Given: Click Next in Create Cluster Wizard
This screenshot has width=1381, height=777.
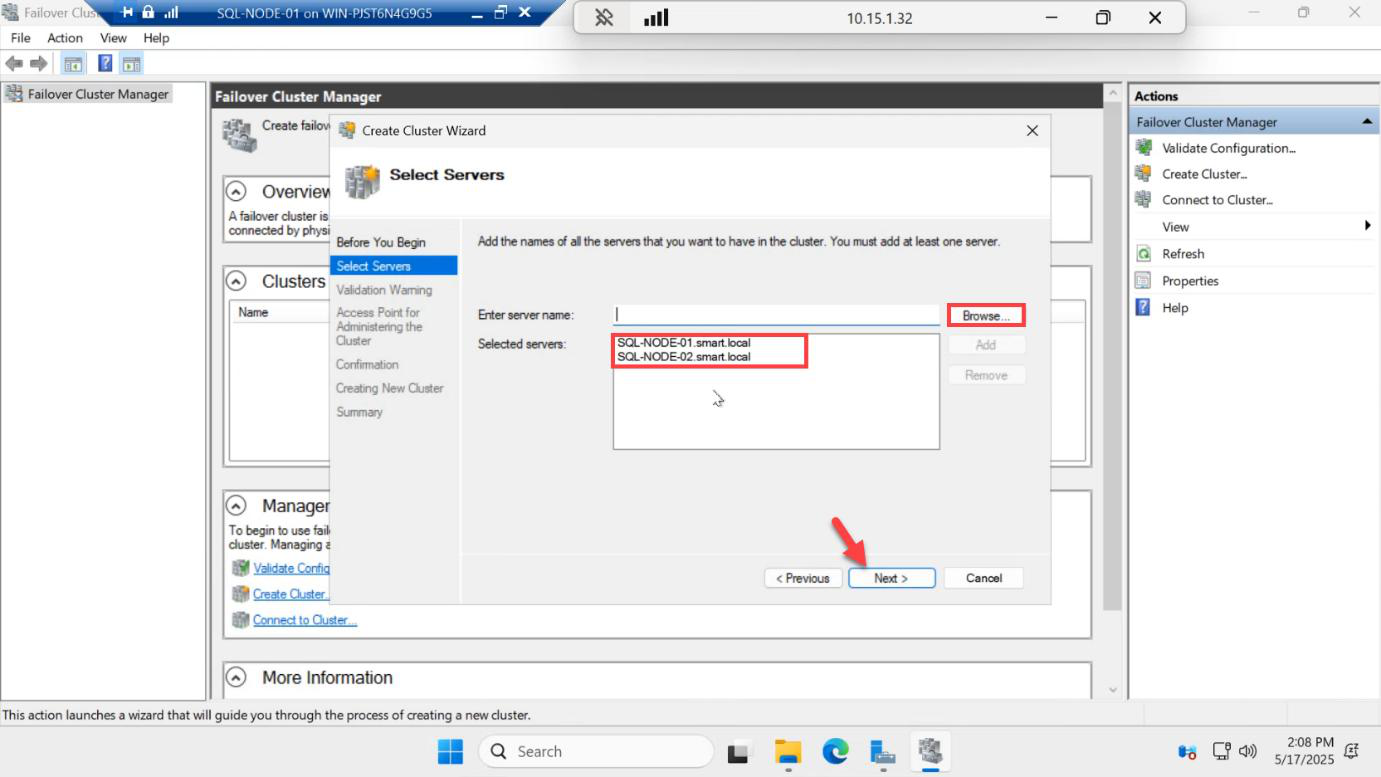Looking at the screenshot, I should pos(891,578).
